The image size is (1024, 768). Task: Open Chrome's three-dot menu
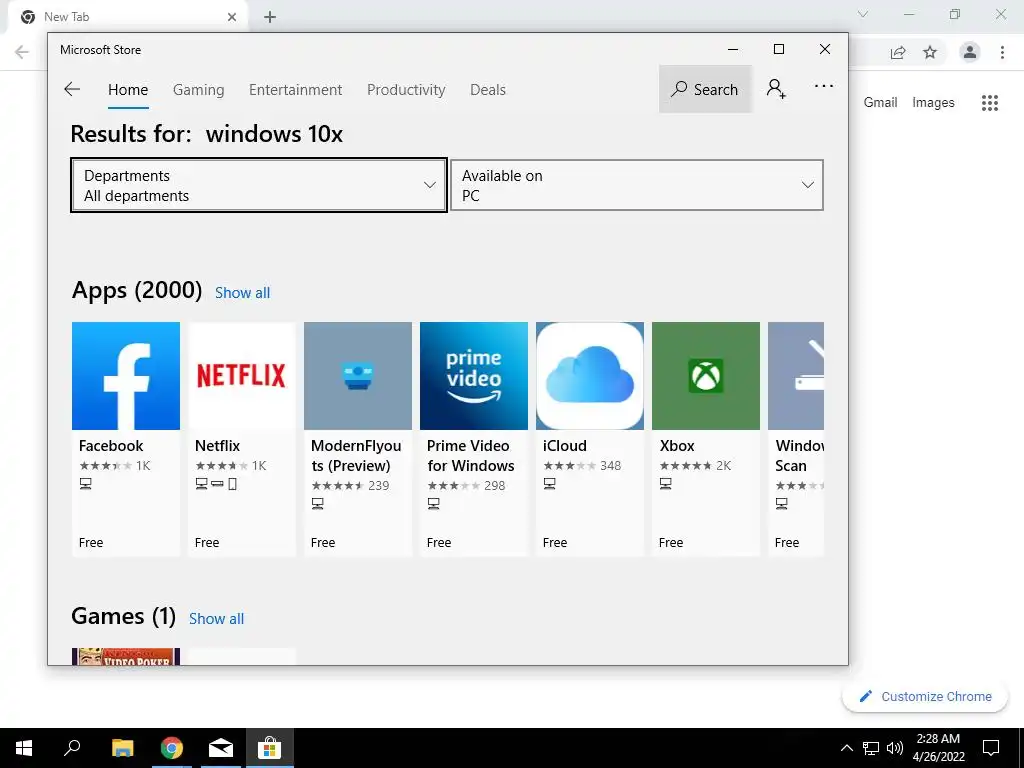(1002, 52)
